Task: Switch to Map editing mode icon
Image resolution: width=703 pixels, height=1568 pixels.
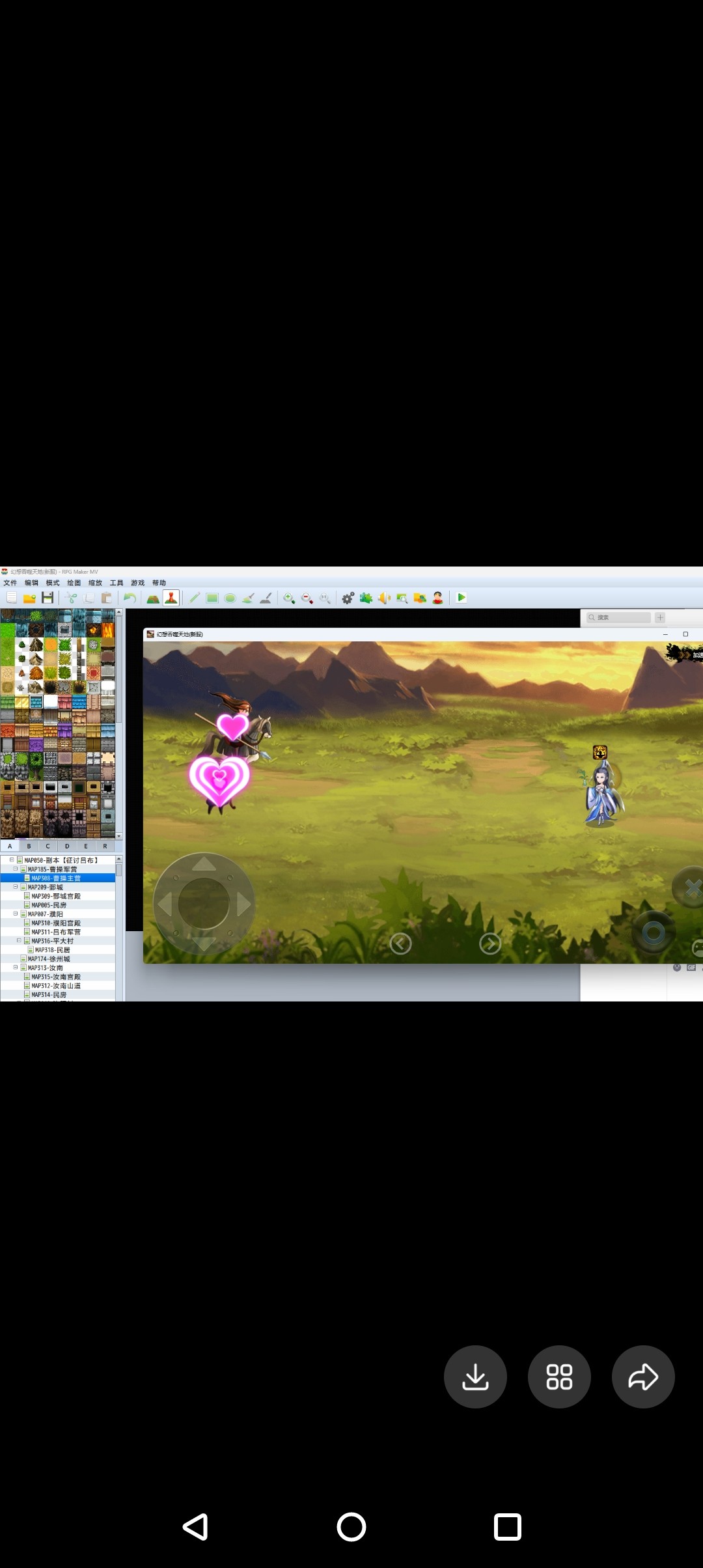Action: (153, 598)
